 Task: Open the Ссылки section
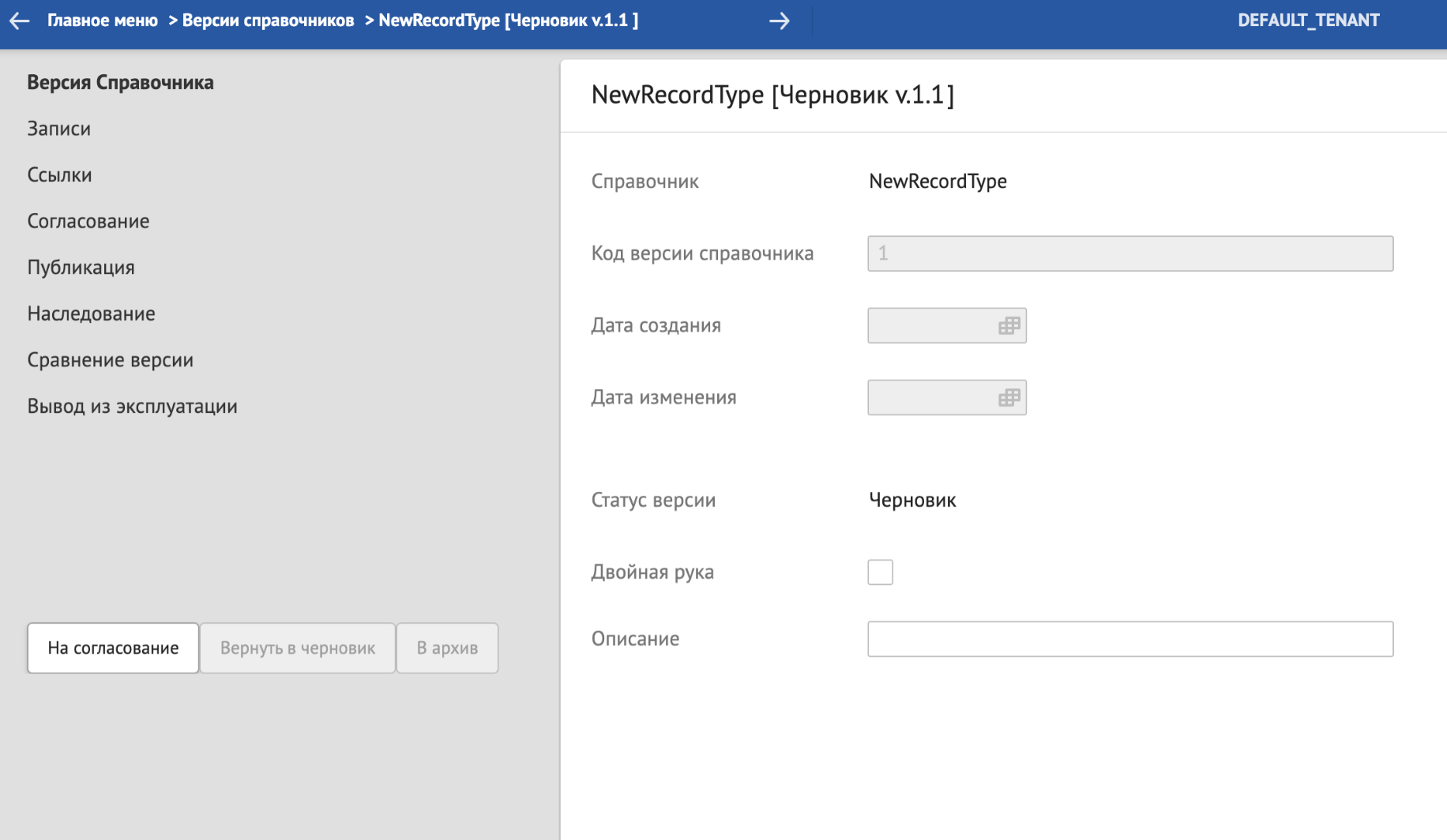click(x=60, y=175)
